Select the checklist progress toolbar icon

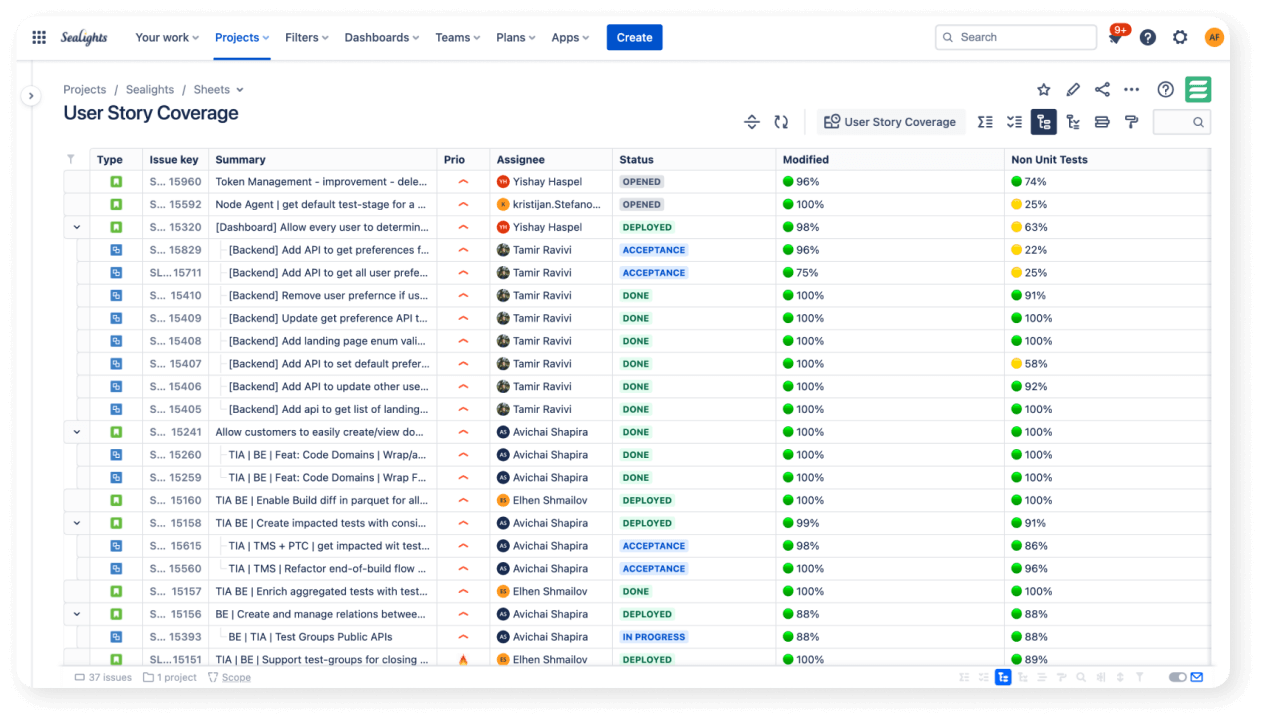(x=1014, y=121)
